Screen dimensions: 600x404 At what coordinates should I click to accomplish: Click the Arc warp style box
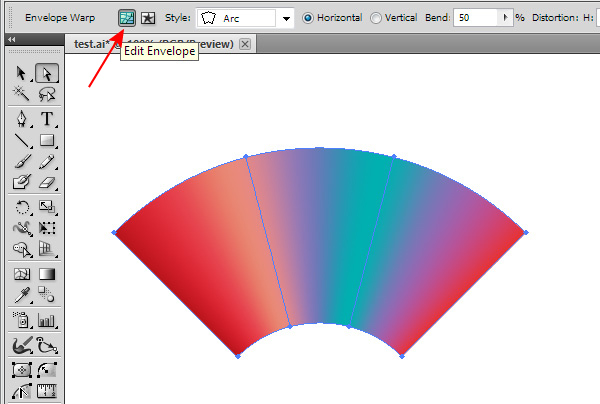pos(236,18)
